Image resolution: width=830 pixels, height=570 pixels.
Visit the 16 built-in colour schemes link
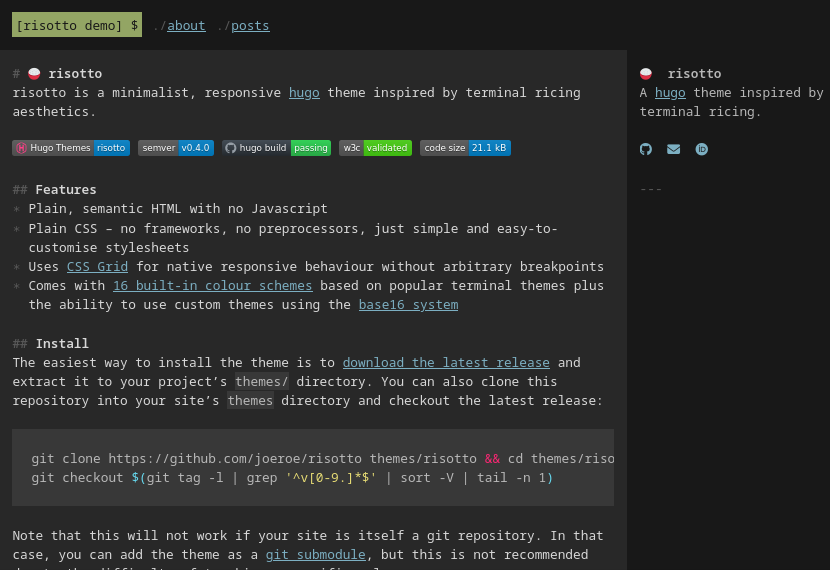(x=213, y=286)
